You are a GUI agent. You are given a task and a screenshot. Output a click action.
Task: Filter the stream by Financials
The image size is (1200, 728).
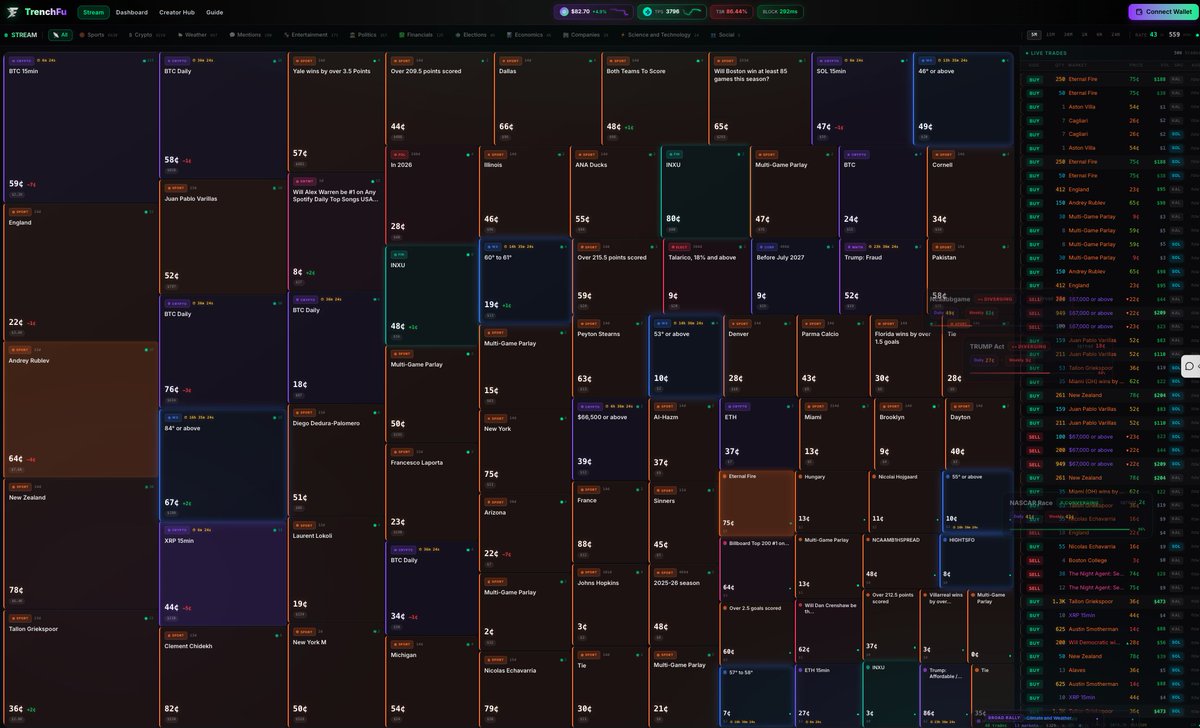pos(420,35)
